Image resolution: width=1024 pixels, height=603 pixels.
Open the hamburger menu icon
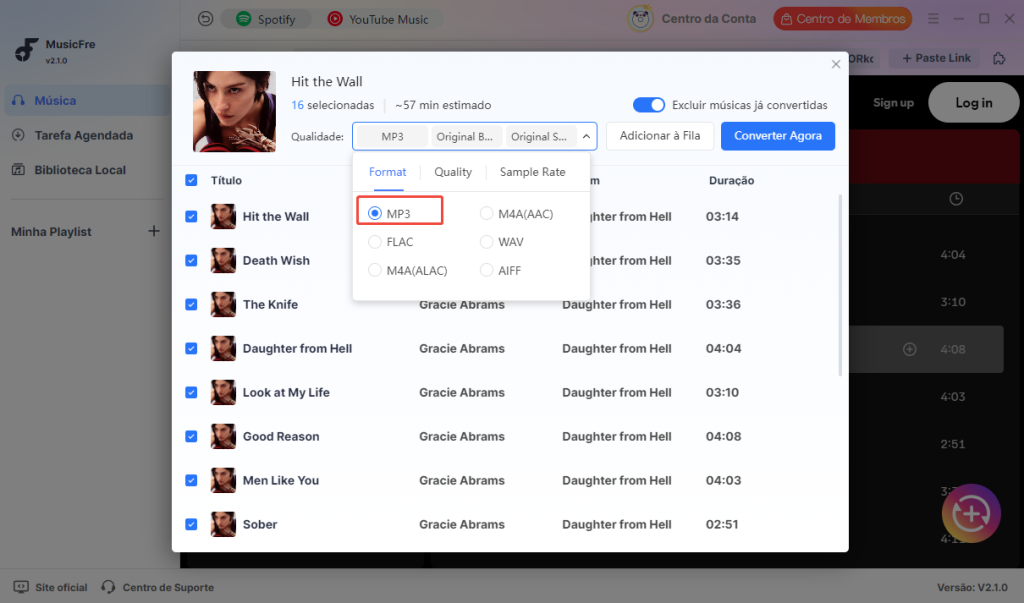933,19
